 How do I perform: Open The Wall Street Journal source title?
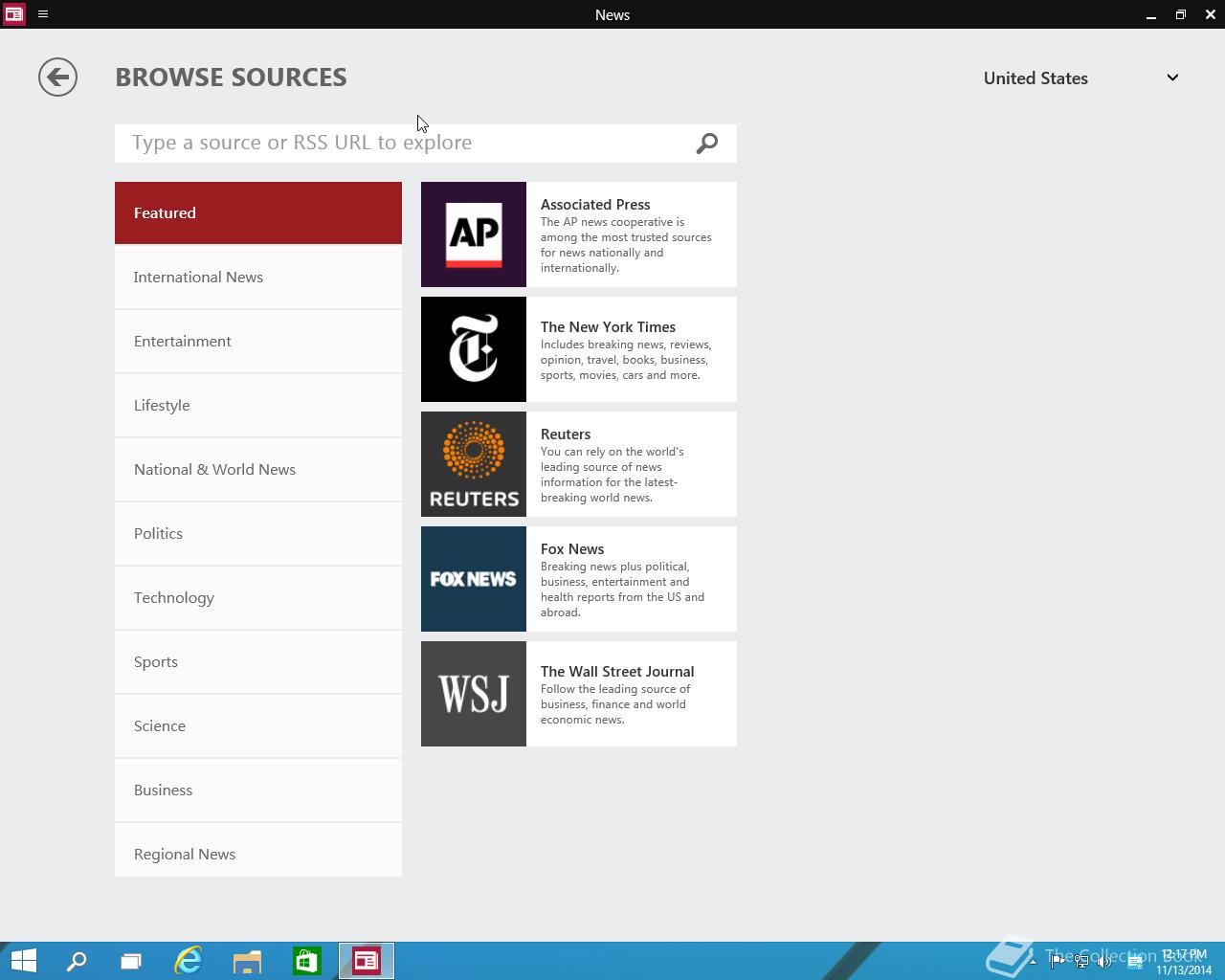(x=617, y=672)
